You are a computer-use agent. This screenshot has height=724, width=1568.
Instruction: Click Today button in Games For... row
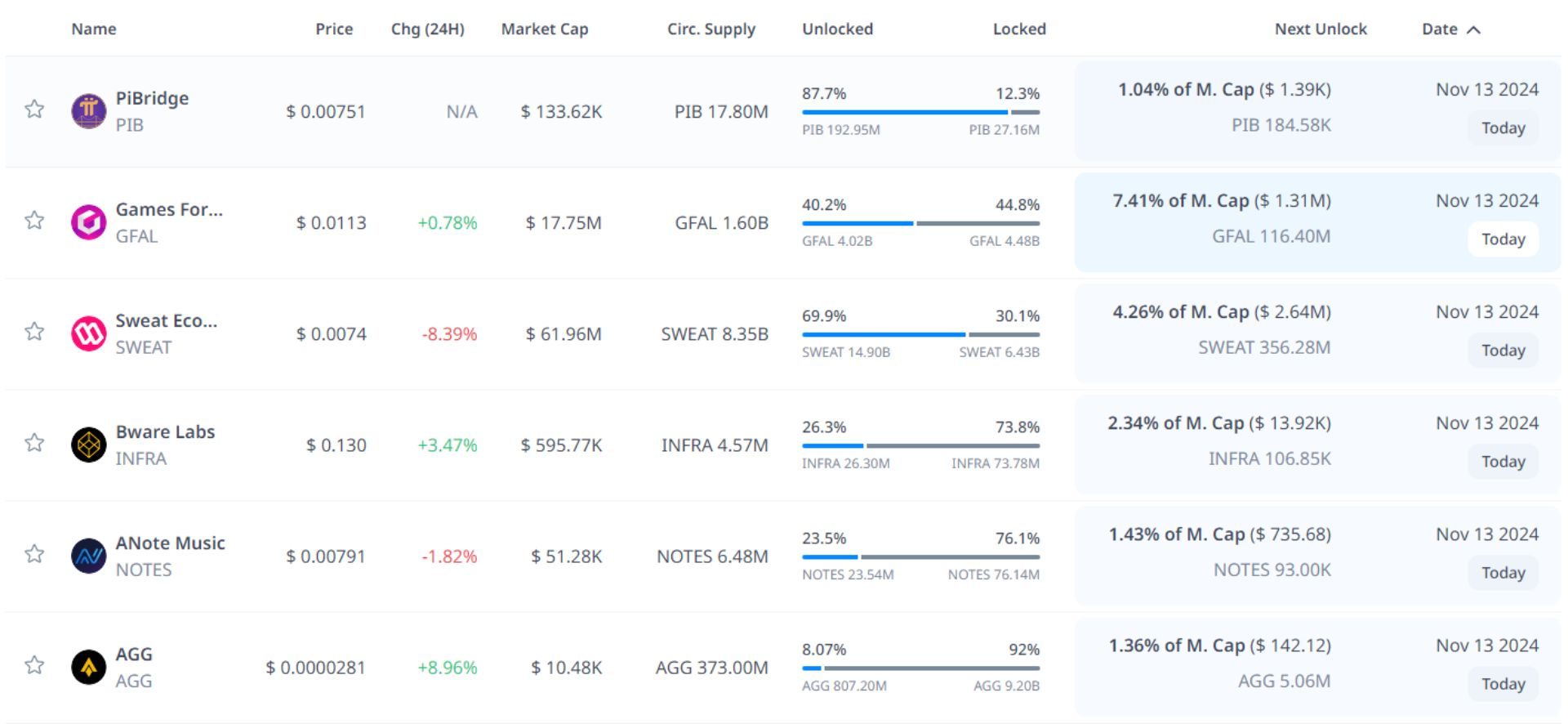pos(1503,239)
